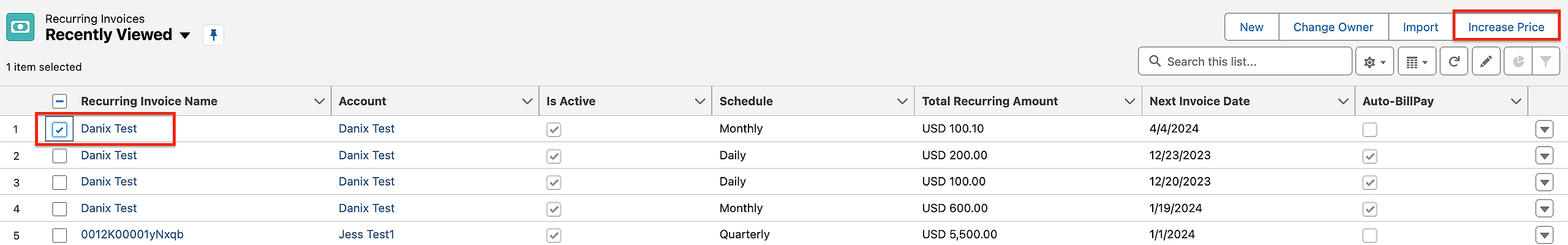The height and width of the screenshot is (245, 1568).
Task: Select the USD 600.00 row checkbox
Action: [x=59, y=209]
